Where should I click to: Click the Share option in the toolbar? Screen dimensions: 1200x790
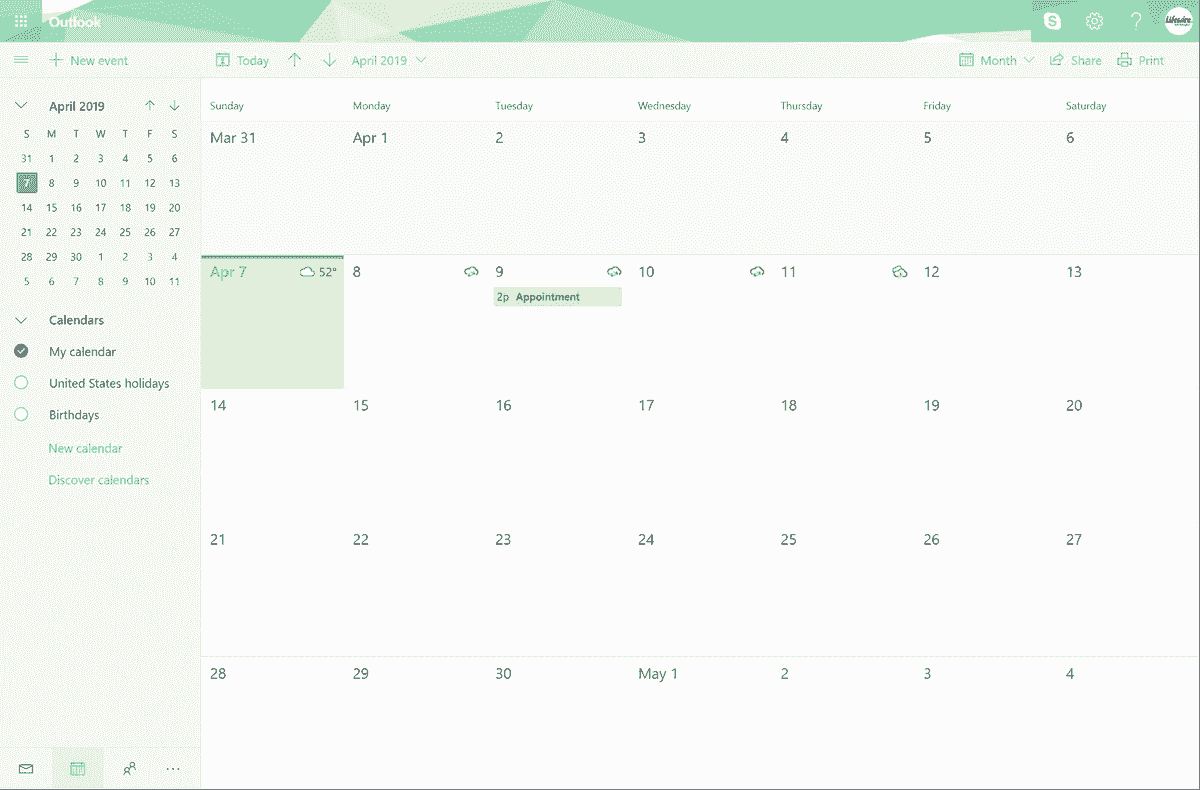(1075, 60)
